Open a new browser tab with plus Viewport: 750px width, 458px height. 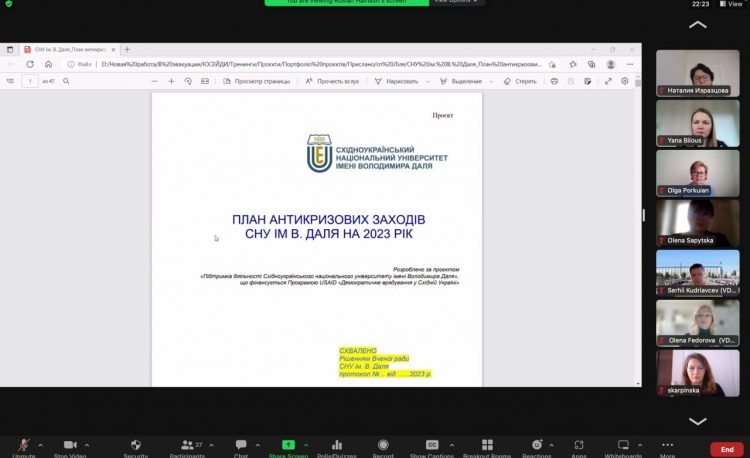point(127,49)
